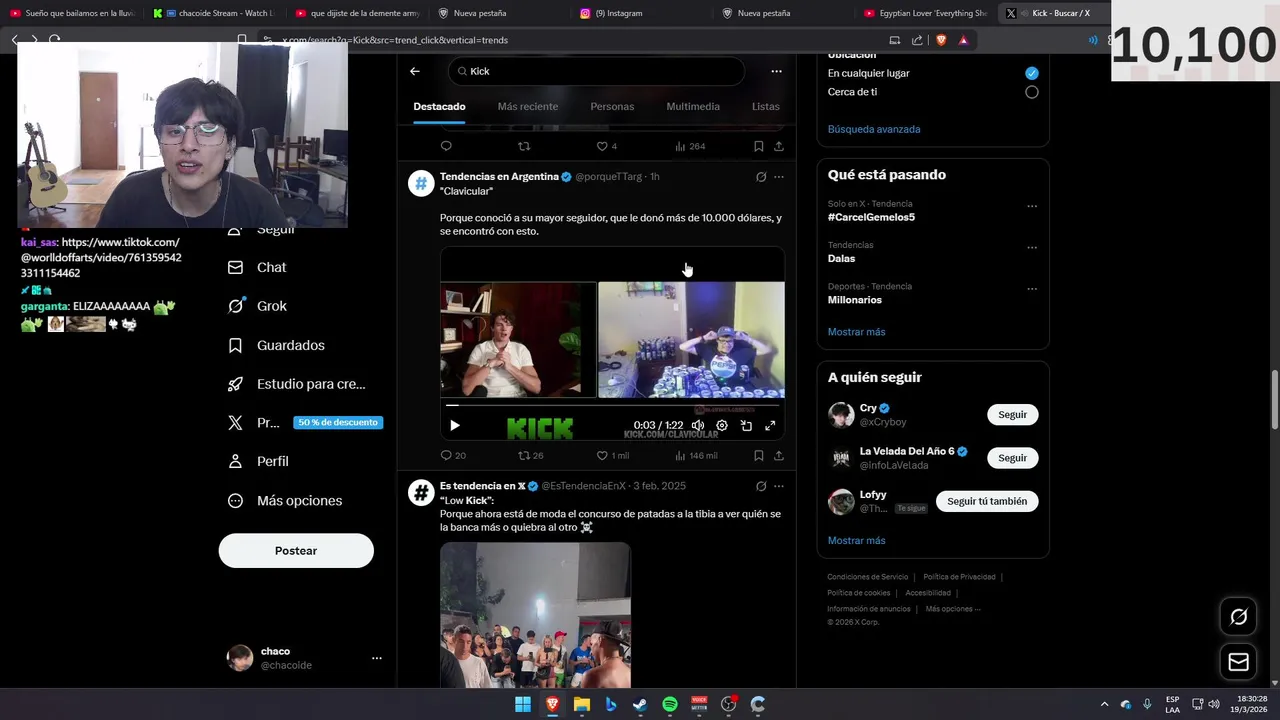Open Steam from the taskbar
1280x720 pixels.
(x=640, y=705)
